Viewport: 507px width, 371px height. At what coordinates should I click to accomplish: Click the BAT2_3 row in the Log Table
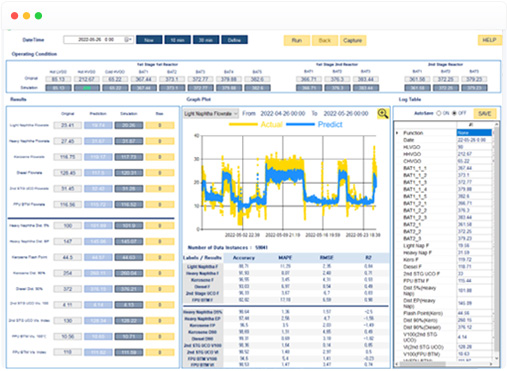pos(444,238)
